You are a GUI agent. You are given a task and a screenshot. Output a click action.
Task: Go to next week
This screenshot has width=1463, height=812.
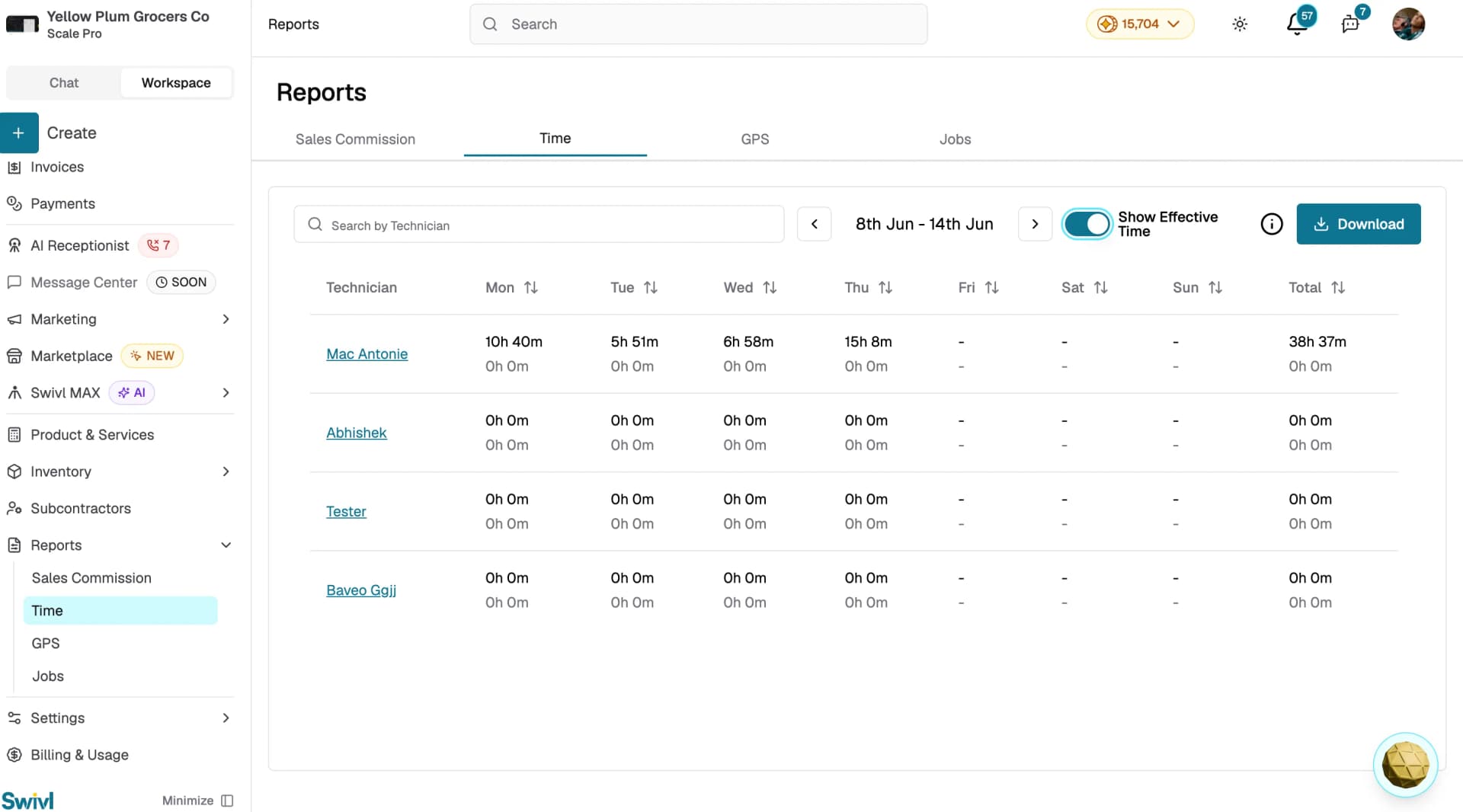(1035, 224)
